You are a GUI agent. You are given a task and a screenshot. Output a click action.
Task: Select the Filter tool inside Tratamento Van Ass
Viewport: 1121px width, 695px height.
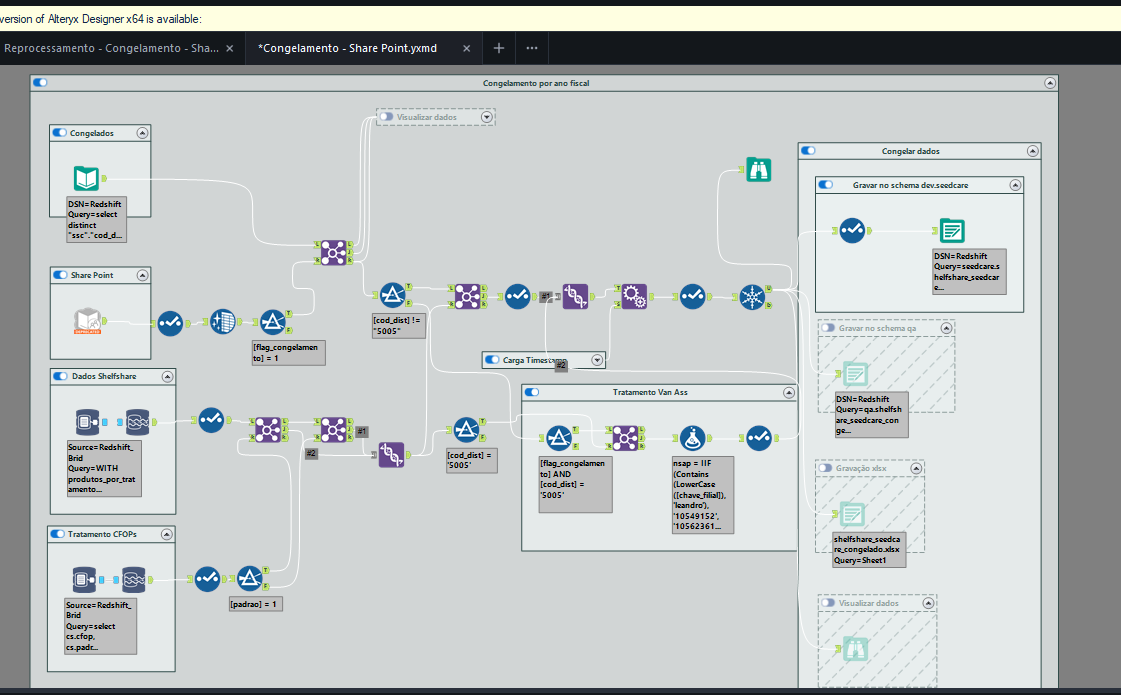click(559, 438)
